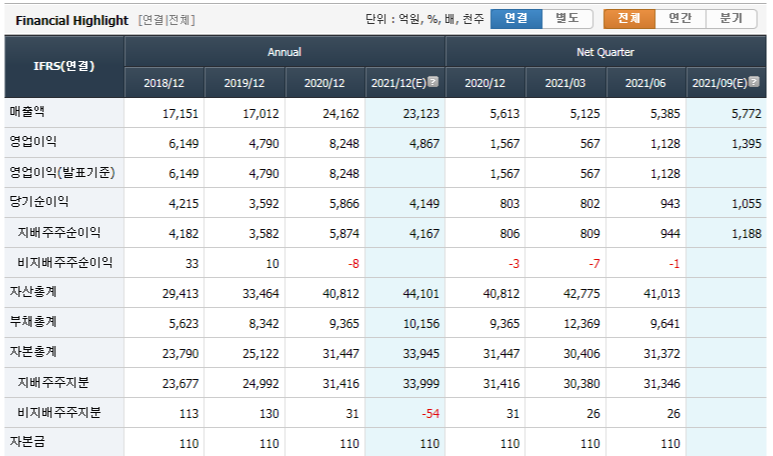This screenshot has width=773, height=456.
Task: Click the 매출액 row label
Action: 27,112
